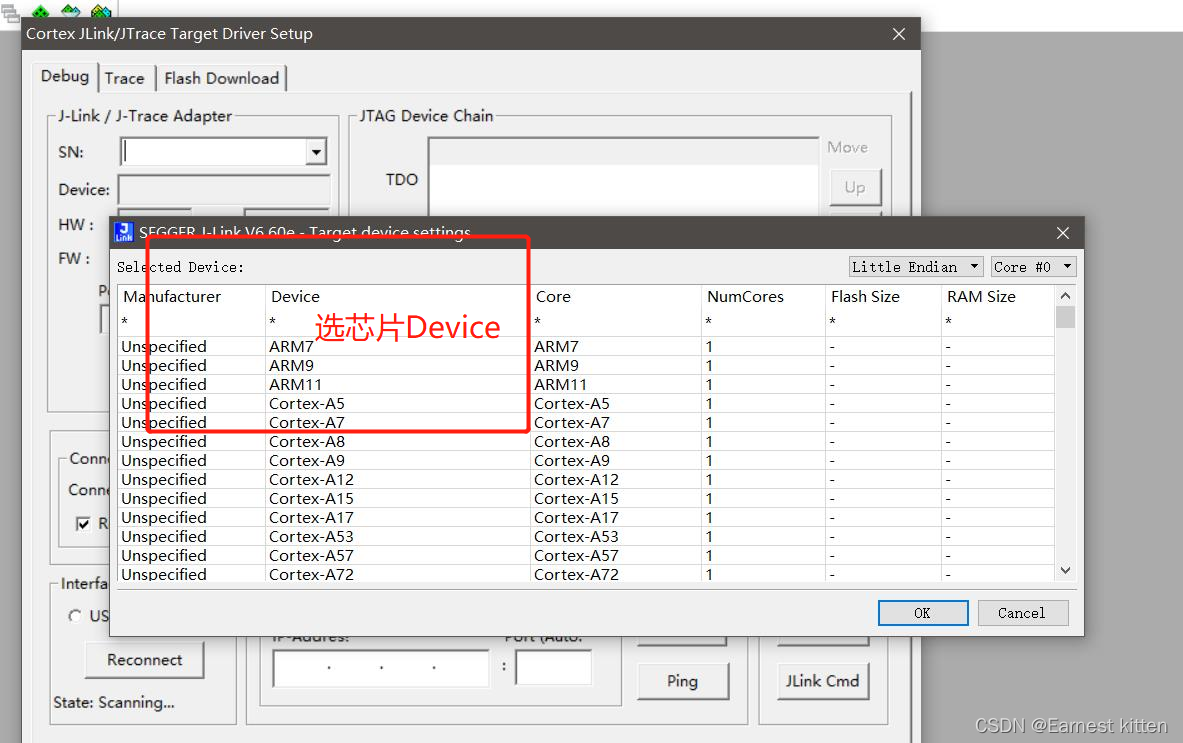Click the scroll down arrow in device list
This screenshot has width=1183, height=743.
[x=1065, y=570]
